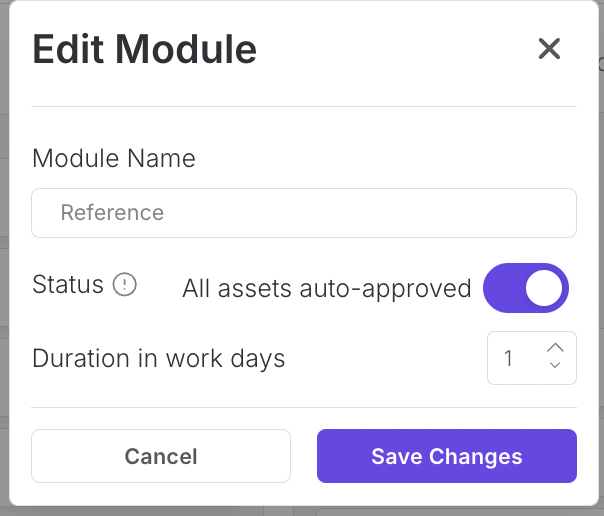Click the "Reference" placeholder text
This screenshot has width=604, height=516.
pos(112,213)
